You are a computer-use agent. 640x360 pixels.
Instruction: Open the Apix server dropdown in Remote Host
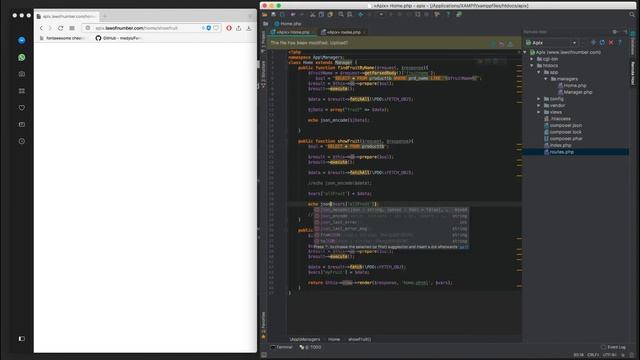coord(551,42)
